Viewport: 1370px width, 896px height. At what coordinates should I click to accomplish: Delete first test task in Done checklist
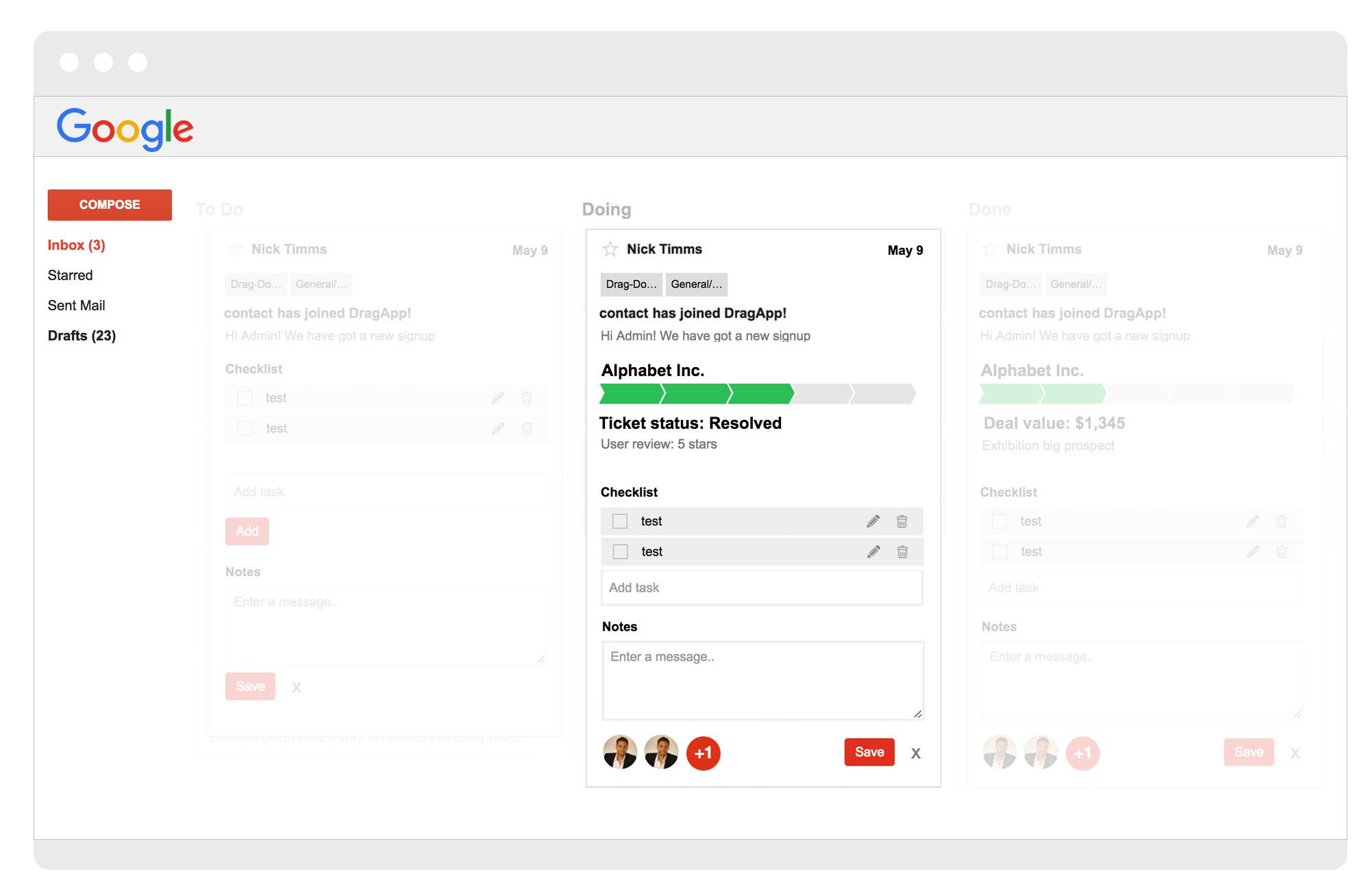[1282, 521]
